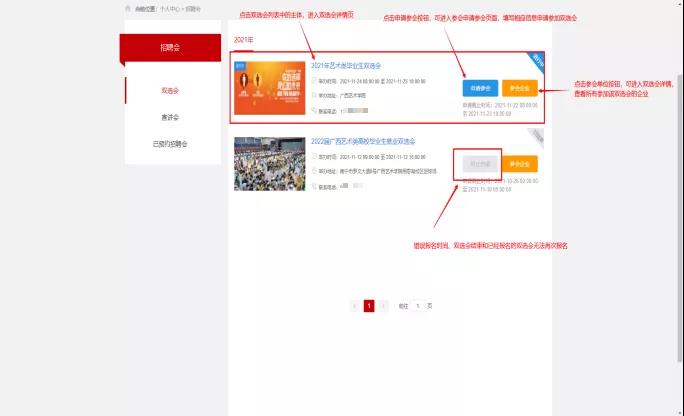Image resolution: width=684 pixels, height=416 pixels.
Task: Open the 已预约招聘会 sidebar tab
Action: (170, 144)
